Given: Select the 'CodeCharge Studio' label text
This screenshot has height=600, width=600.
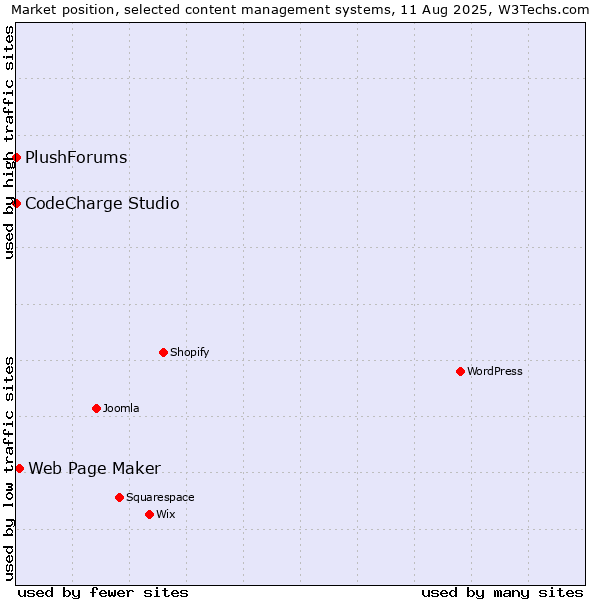Looking at the screenshot, I should click(x=102, y=203).
